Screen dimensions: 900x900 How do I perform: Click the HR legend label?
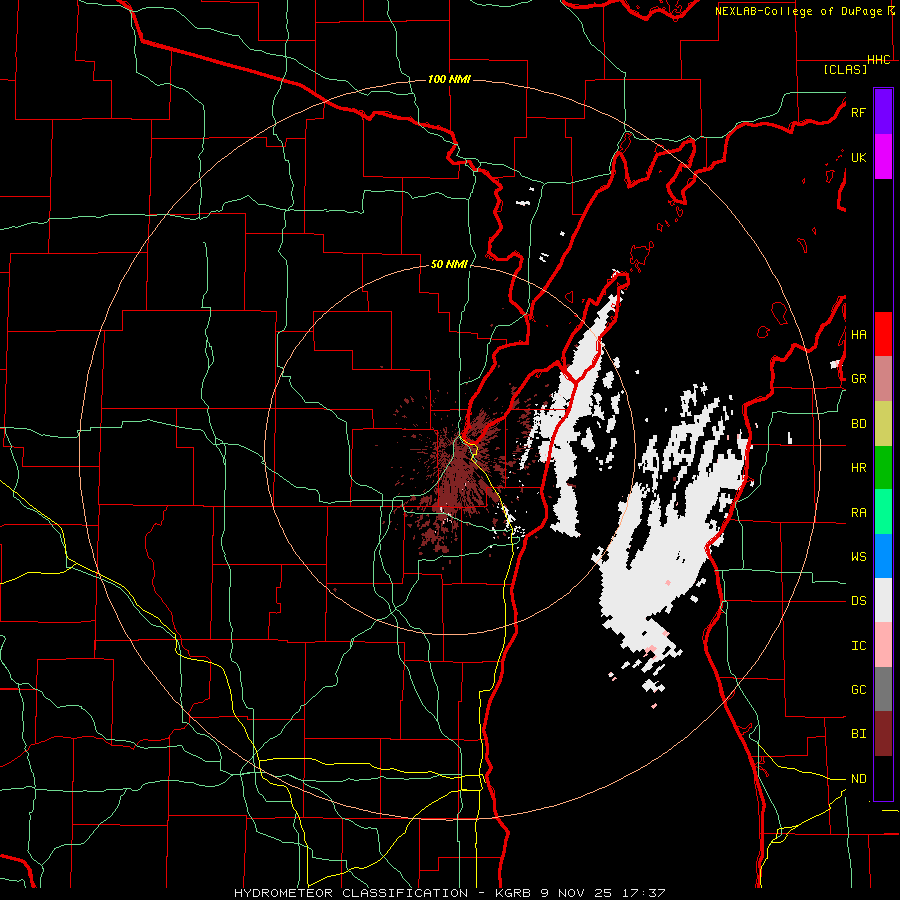858,468
